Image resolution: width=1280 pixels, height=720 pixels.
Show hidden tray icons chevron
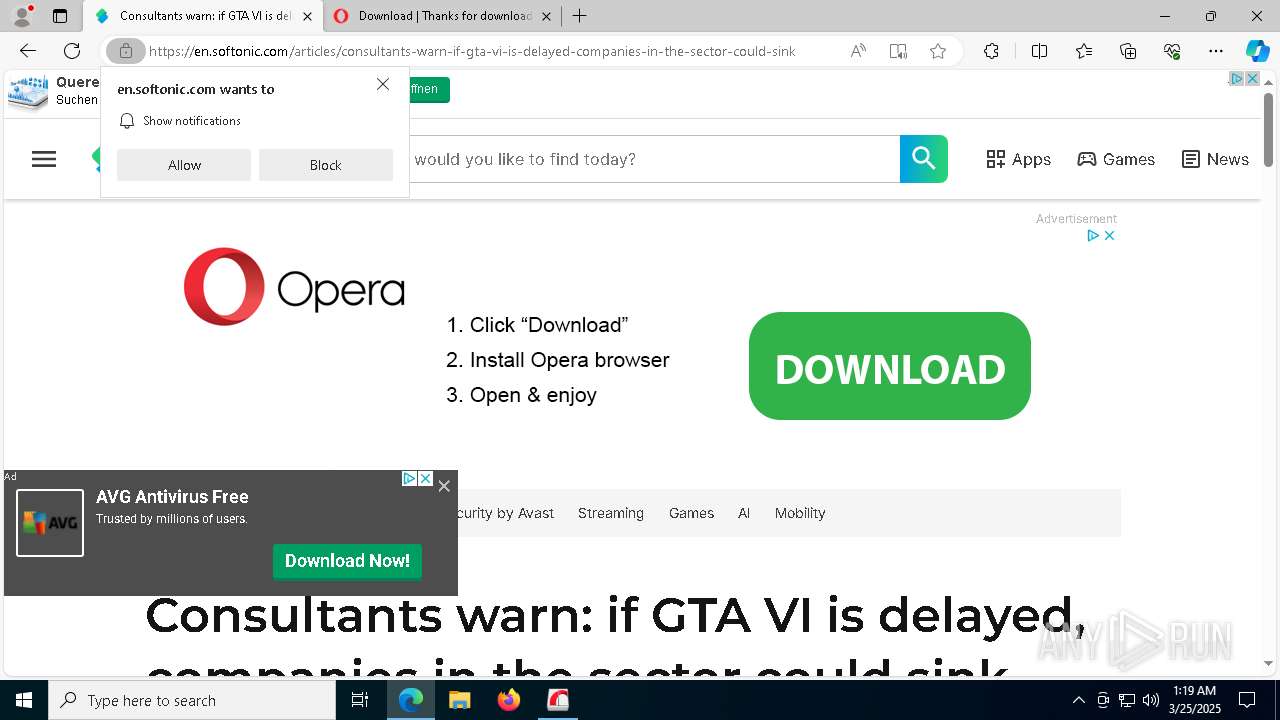click(1078, 700)
